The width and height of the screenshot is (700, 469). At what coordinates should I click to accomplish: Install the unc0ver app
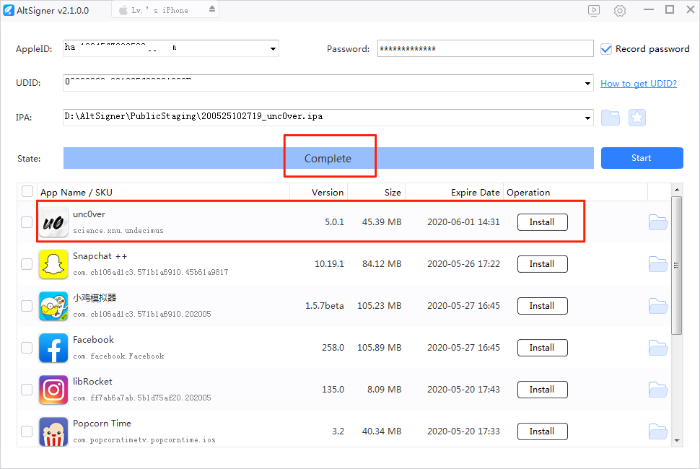pyautogui.click(x=542, y=222)
